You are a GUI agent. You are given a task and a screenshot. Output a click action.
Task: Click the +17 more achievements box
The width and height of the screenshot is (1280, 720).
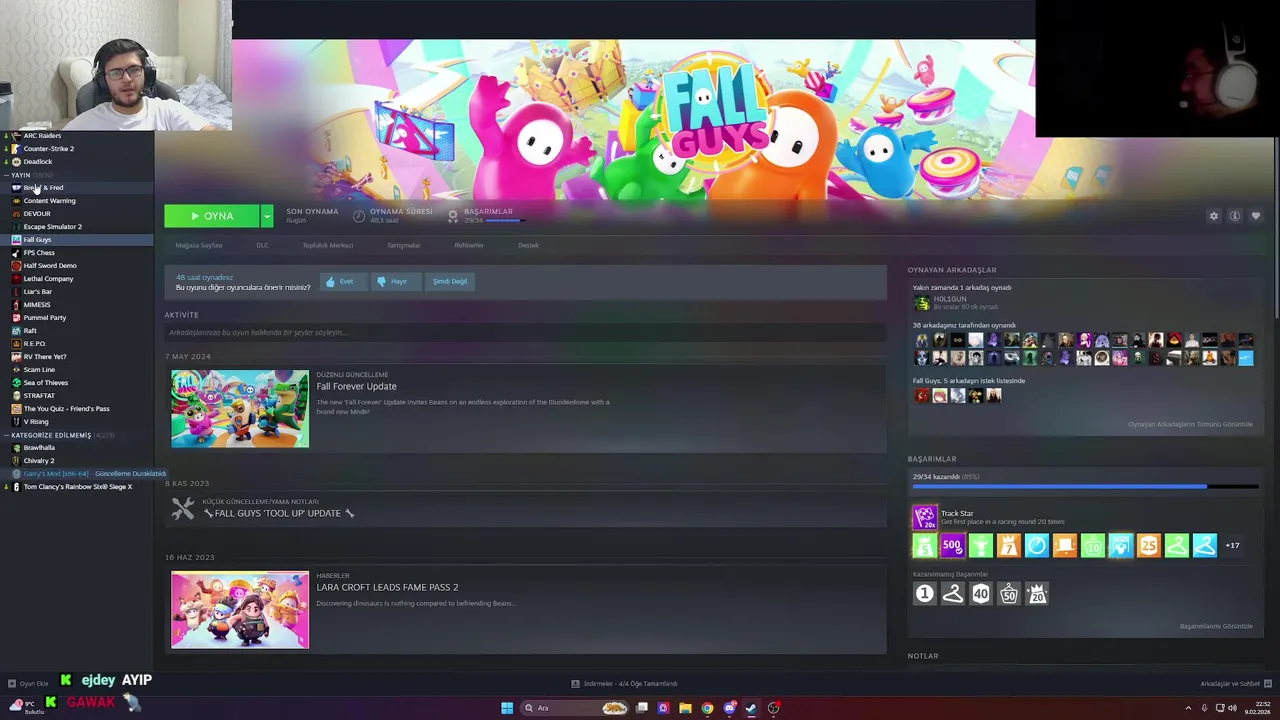pyautogui.click(x=1232, y=545)
